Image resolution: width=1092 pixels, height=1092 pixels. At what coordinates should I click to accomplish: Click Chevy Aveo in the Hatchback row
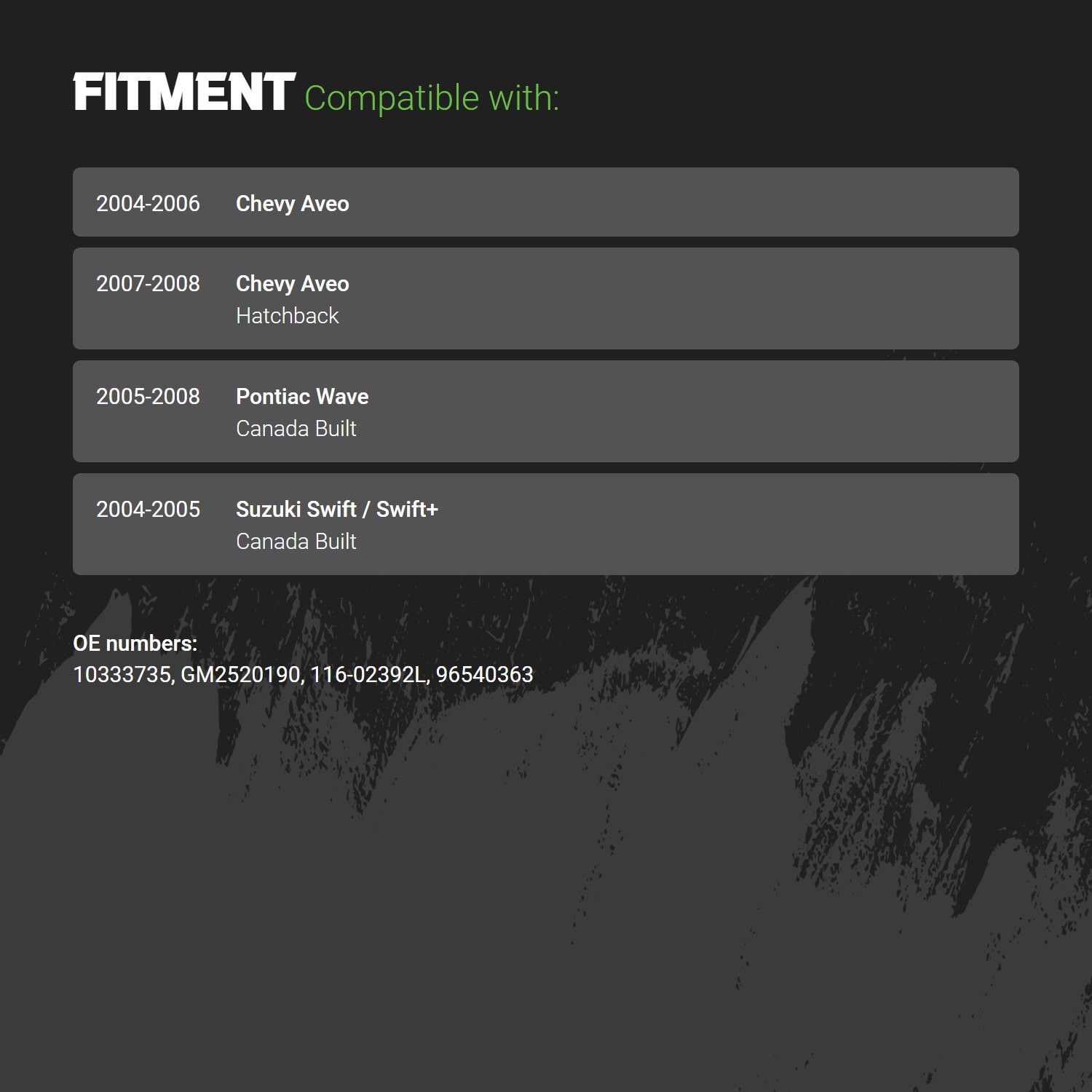293,283
